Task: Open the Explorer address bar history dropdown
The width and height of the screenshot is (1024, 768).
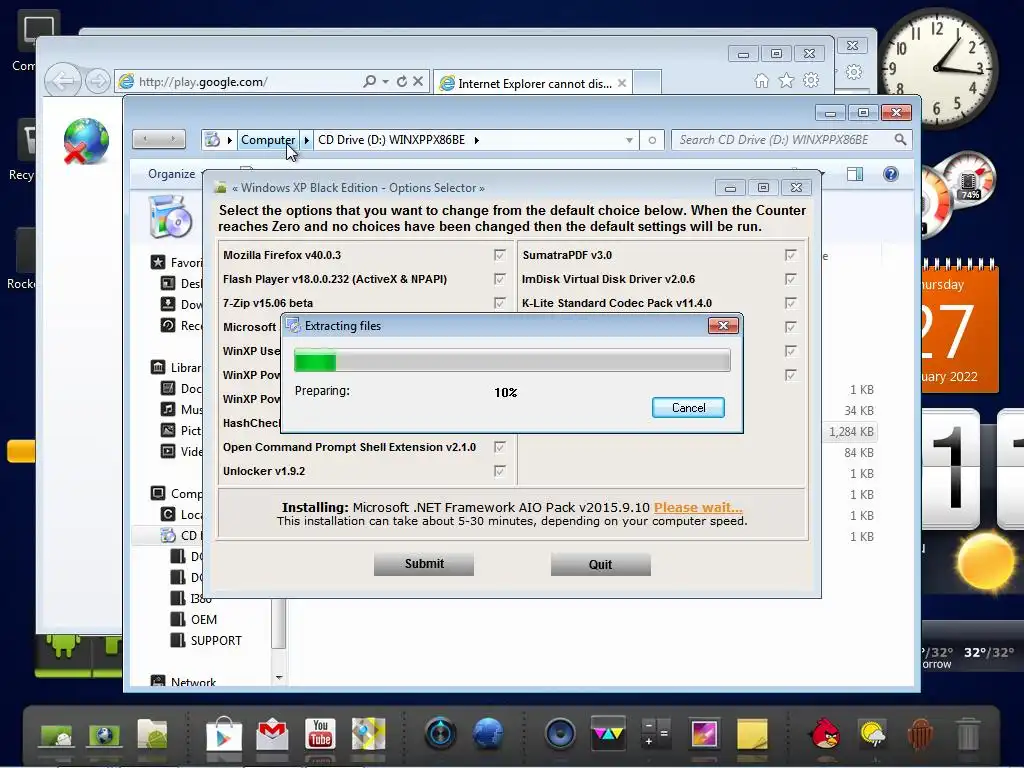Action: click(629, 140)
